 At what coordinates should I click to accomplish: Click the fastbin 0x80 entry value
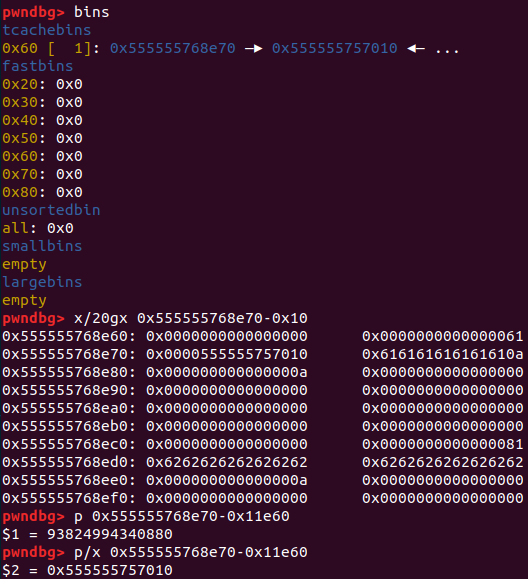pos(69,192)
